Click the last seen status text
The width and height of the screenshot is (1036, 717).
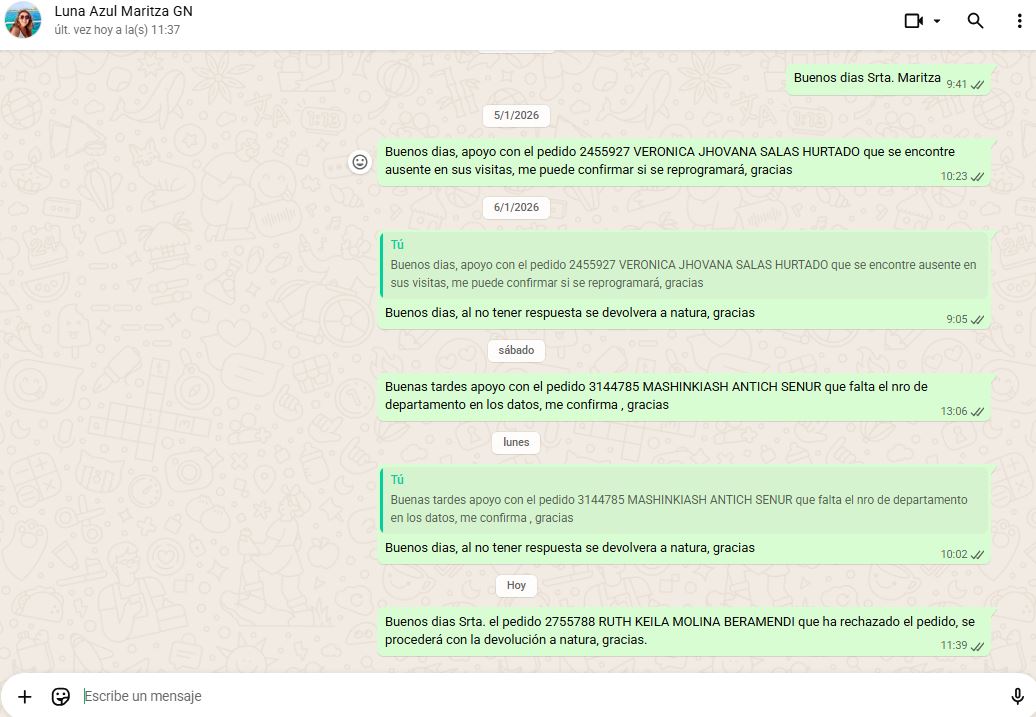point(117,30)
